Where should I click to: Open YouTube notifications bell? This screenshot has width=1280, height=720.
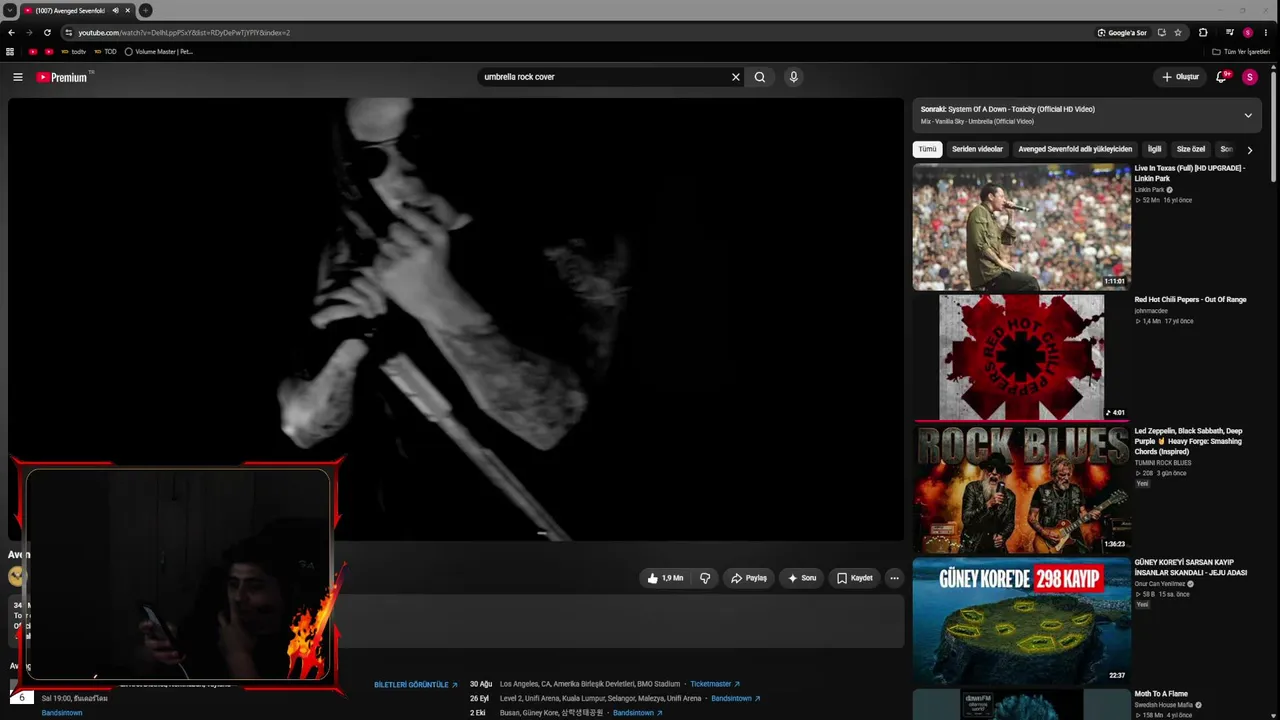pos(1222,77)
